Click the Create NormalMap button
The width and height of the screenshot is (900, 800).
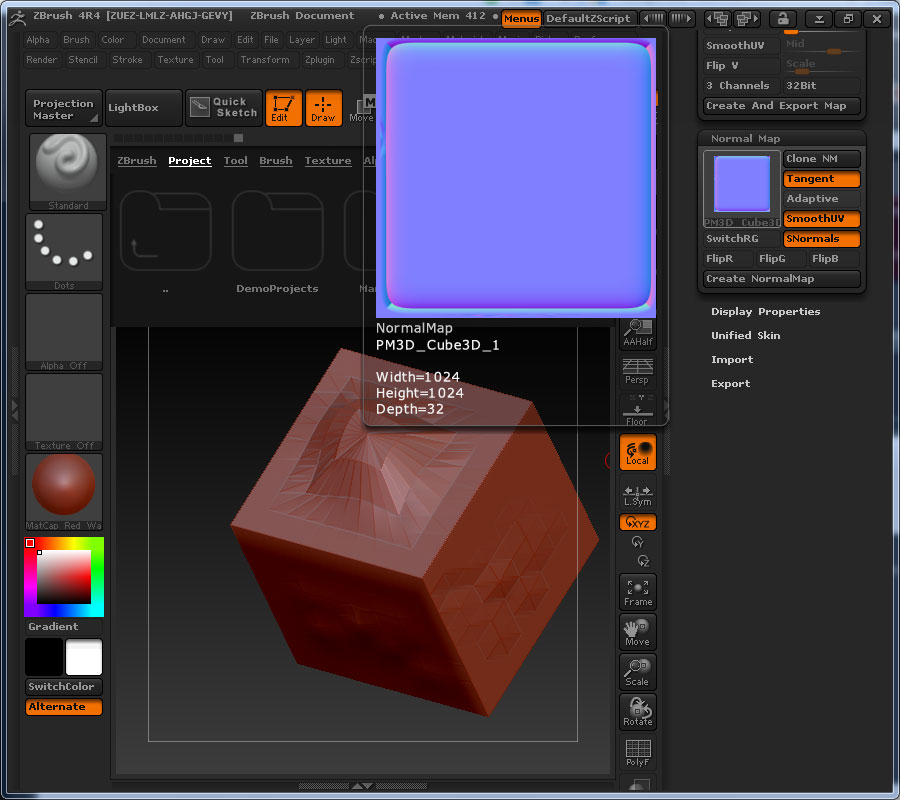782,279
